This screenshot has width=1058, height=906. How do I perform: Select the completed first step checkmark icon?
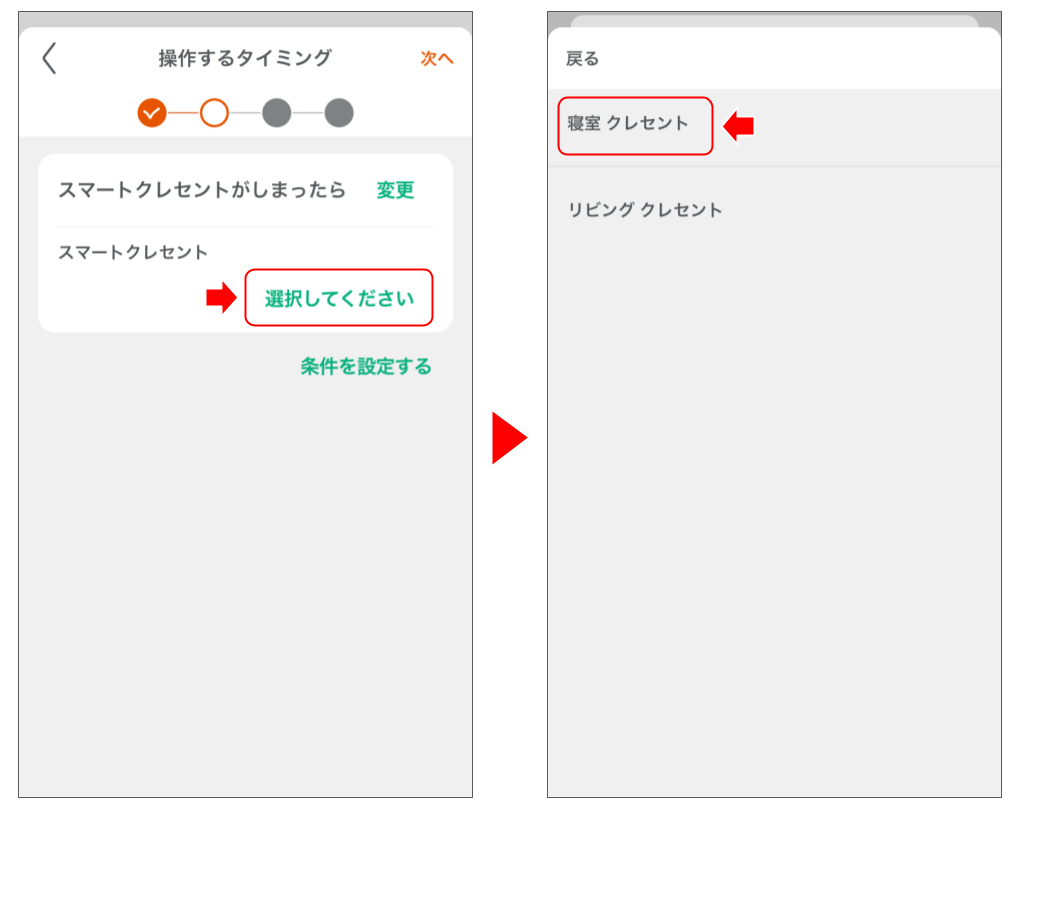click(152, 113)
